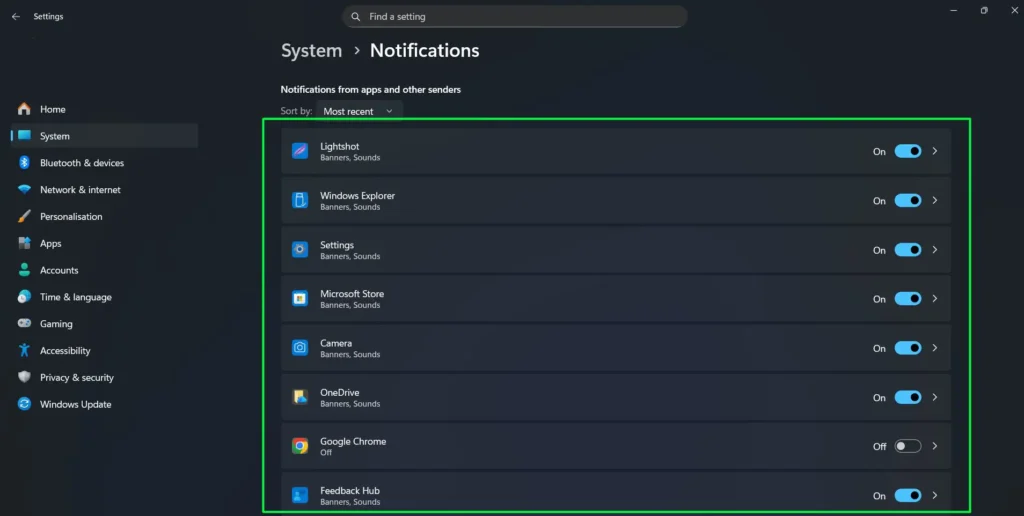This screenshot has height=516, width=1024.
Task: Toggle Microsoft Store notifications off
Action: (x=908, y=298)
